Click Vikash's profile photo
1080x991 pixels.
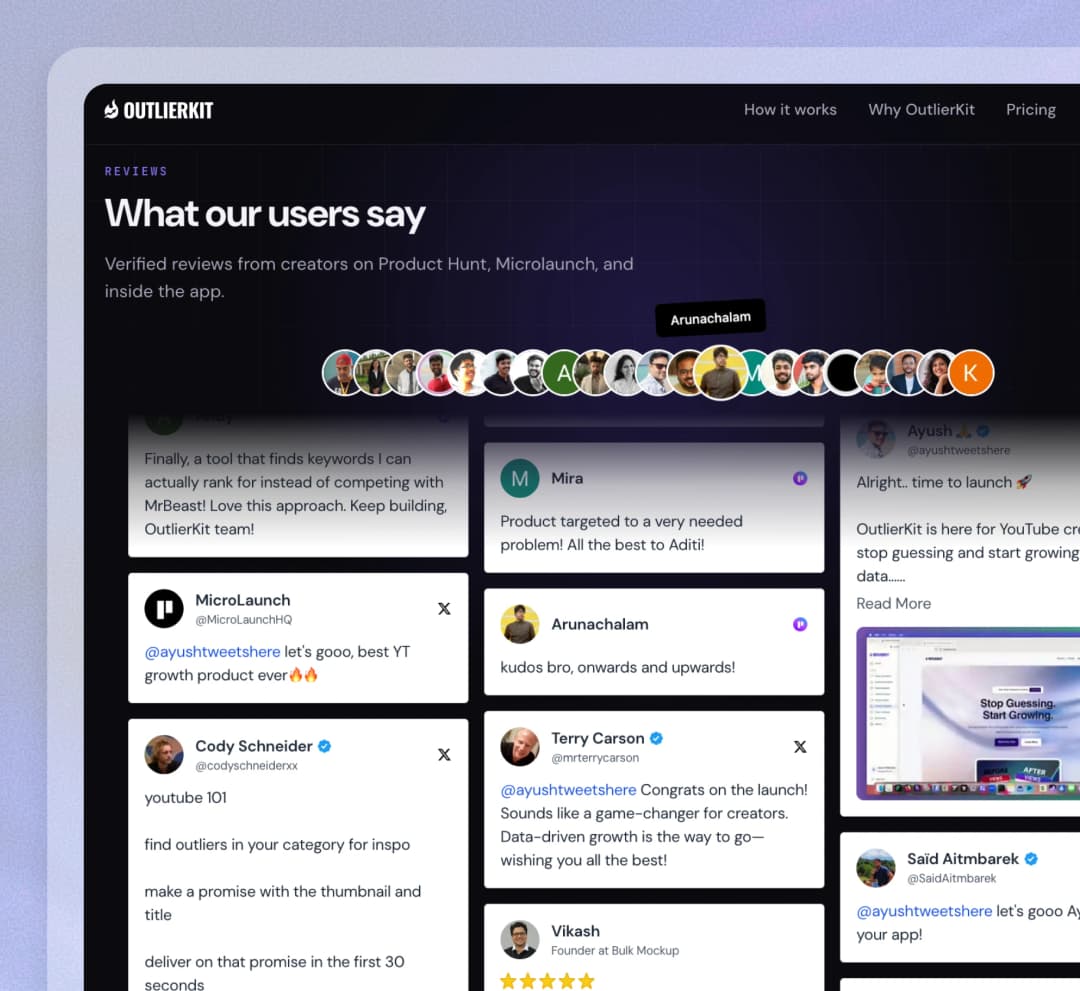520,939
